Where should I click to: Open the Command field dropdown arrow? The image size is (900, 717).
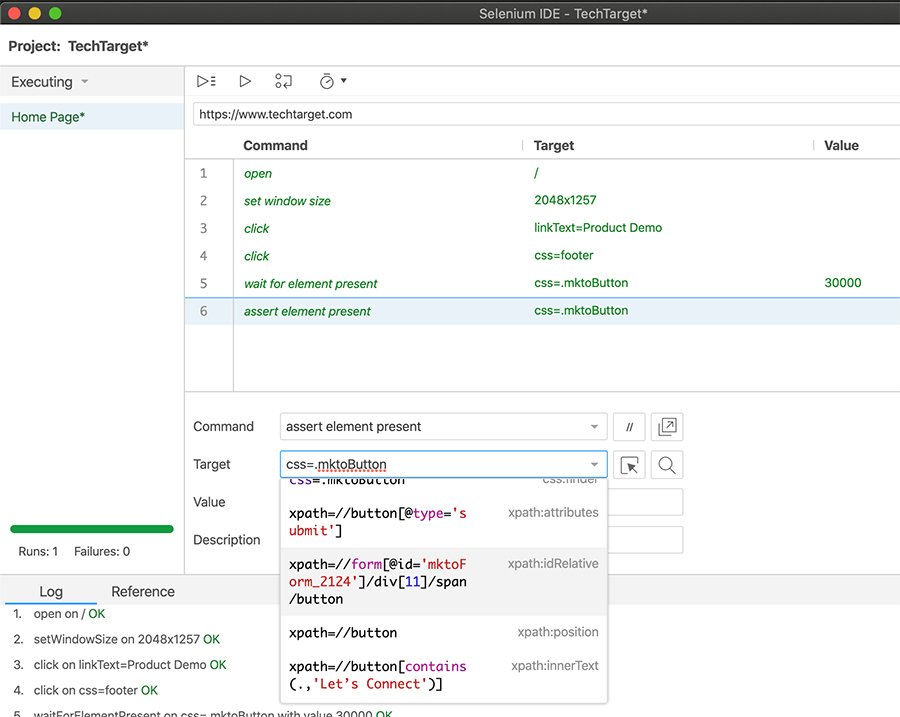tap(595, 427)
